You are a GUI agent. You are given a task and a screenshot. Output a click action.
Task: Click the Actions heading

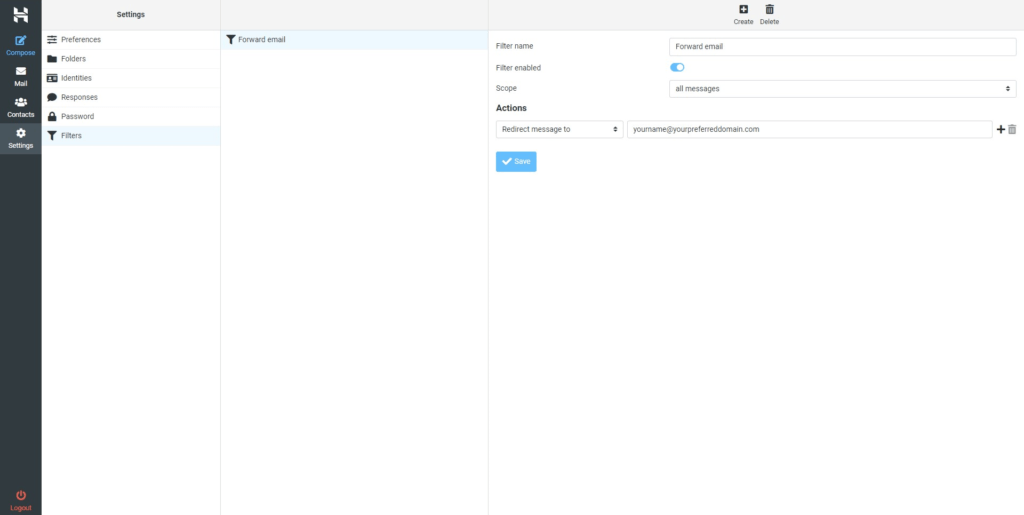click(x=511, y=108)
